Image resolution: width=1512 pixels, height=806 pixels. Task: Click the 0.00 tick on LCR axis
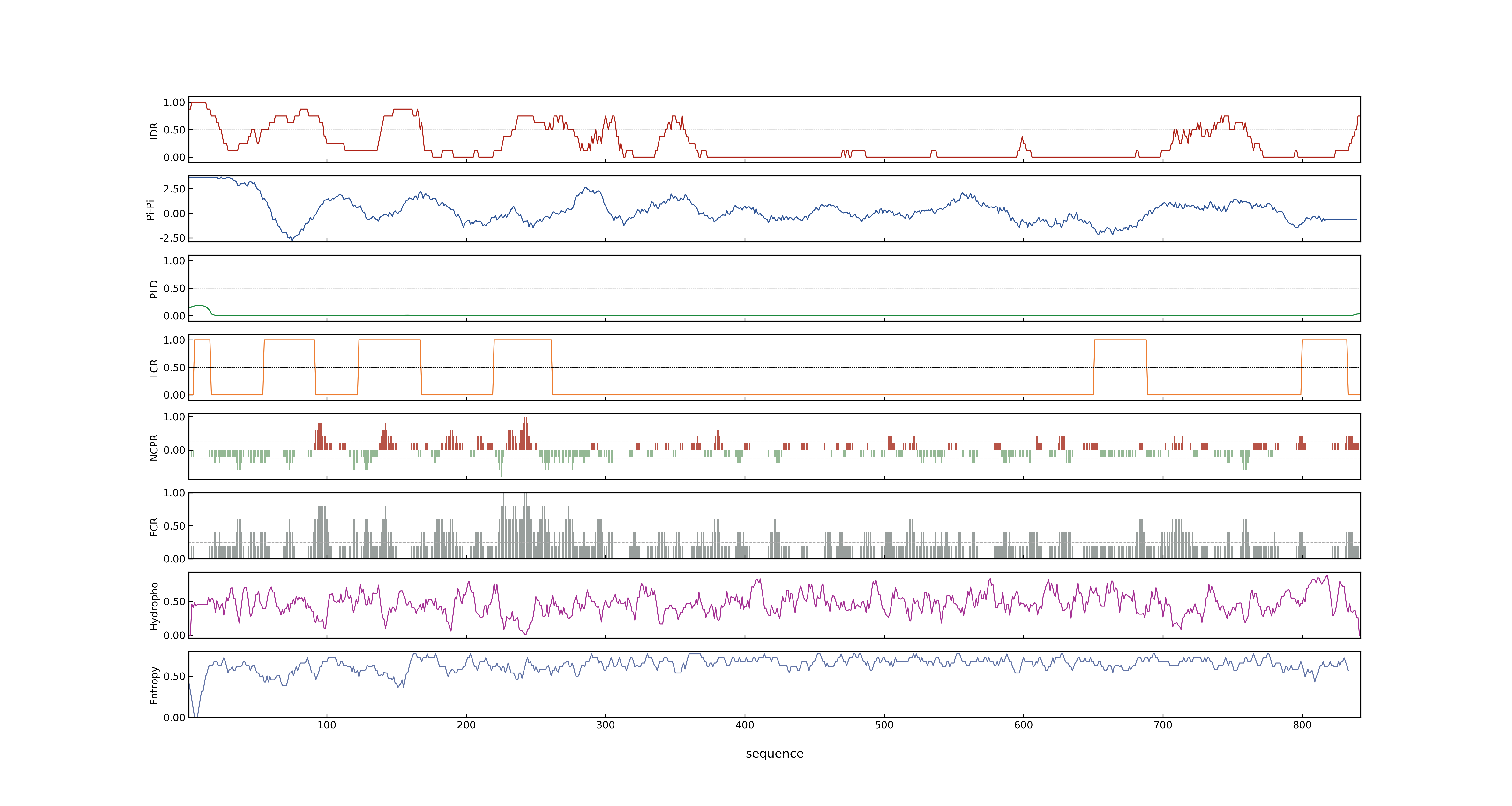[174, 395]
